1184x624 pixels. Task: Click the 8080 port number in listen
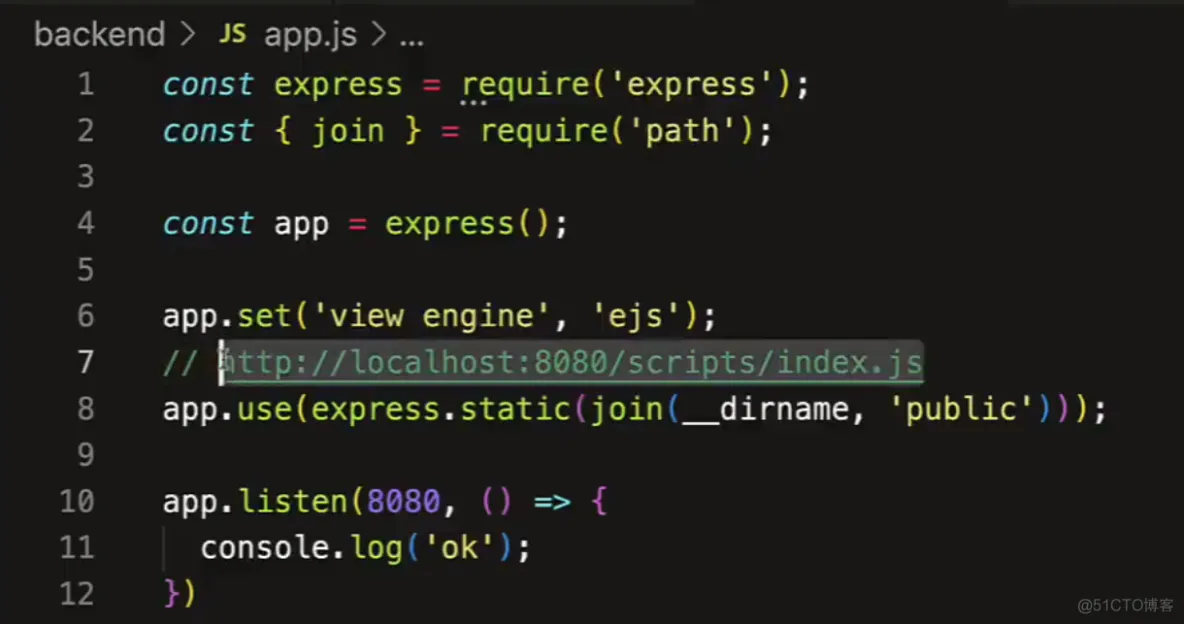403,502
